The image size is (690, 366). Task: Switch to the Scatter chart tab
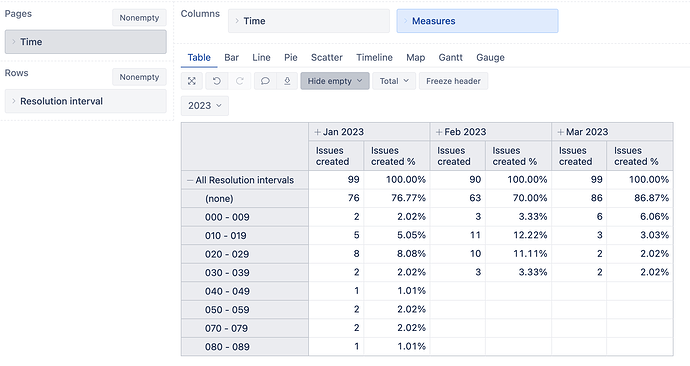[x=327, y=58]
